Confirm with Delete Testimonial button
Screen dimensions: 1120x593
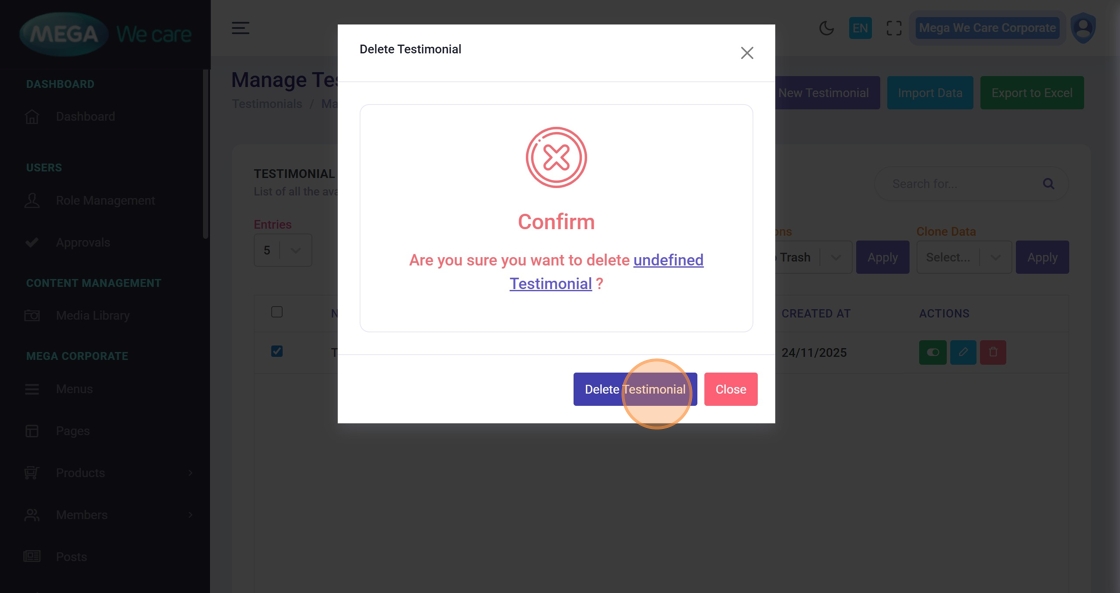[x=635, y=389]
